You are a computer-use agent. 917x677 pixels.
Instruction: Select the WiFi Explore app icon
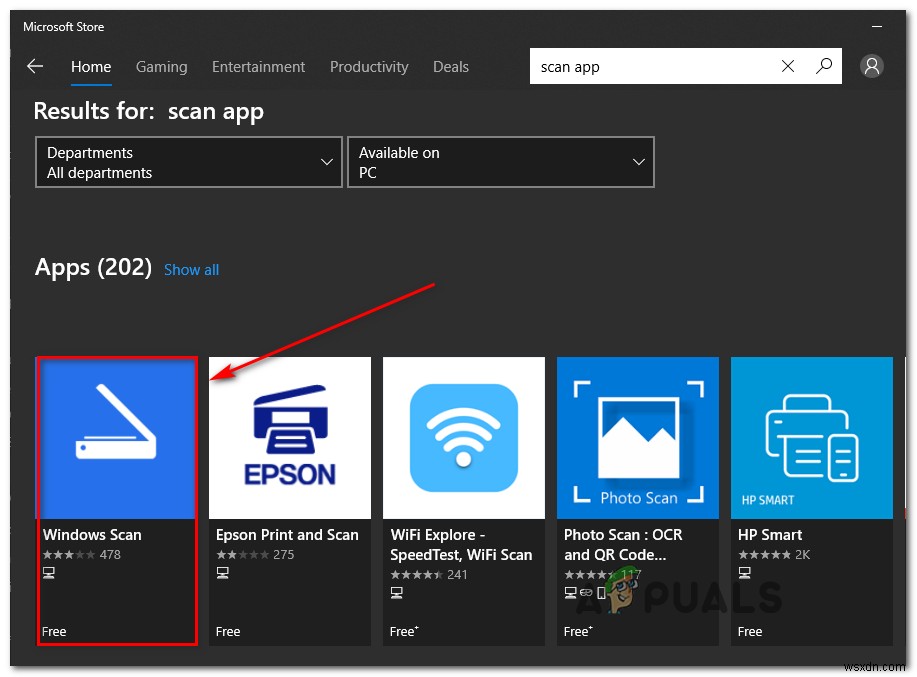tap(464, 438)
